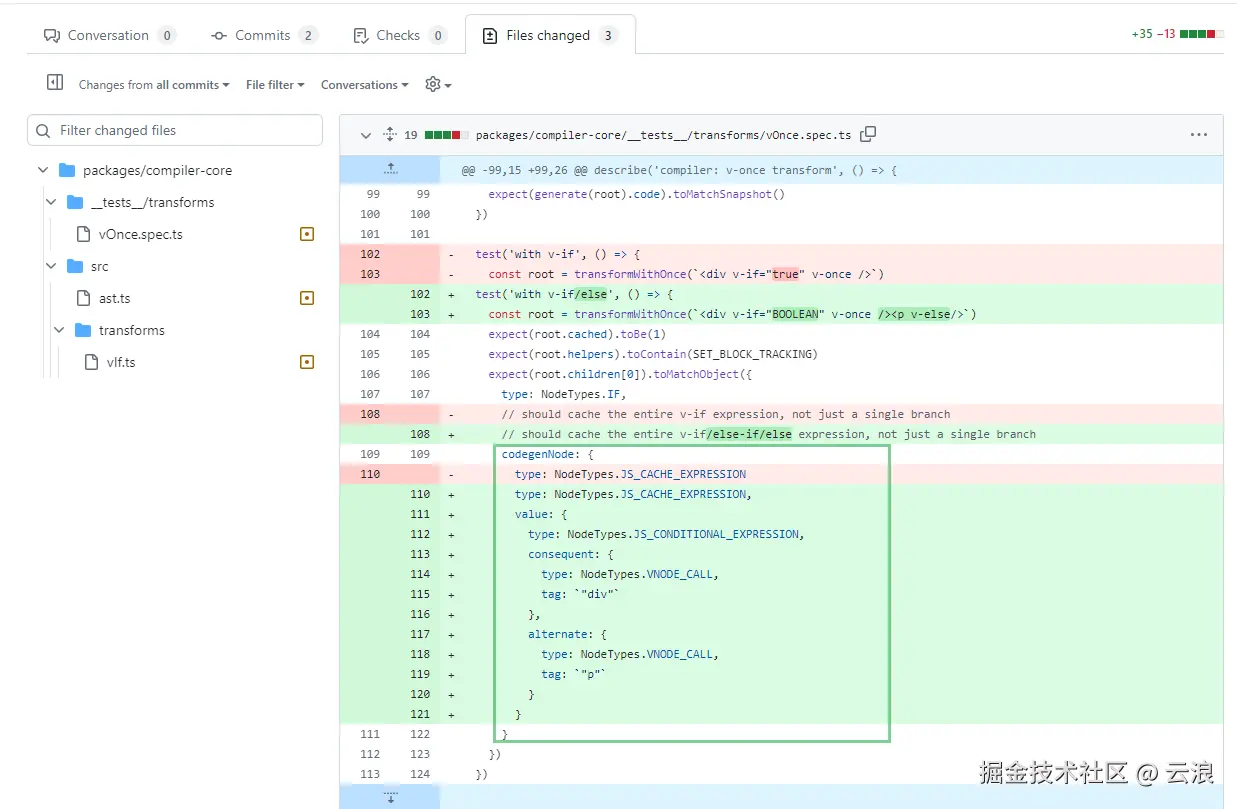
Task: Collapse the transforms folder in tree
Action: 59,330
